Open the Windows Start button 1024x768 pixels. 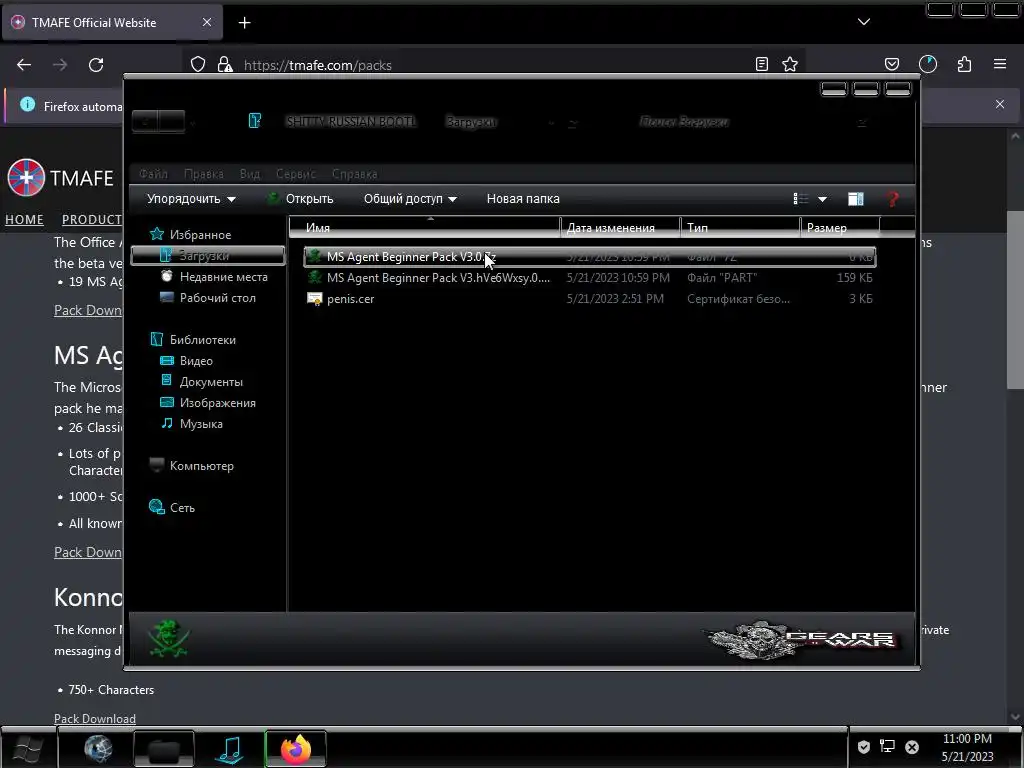[26, 748]
